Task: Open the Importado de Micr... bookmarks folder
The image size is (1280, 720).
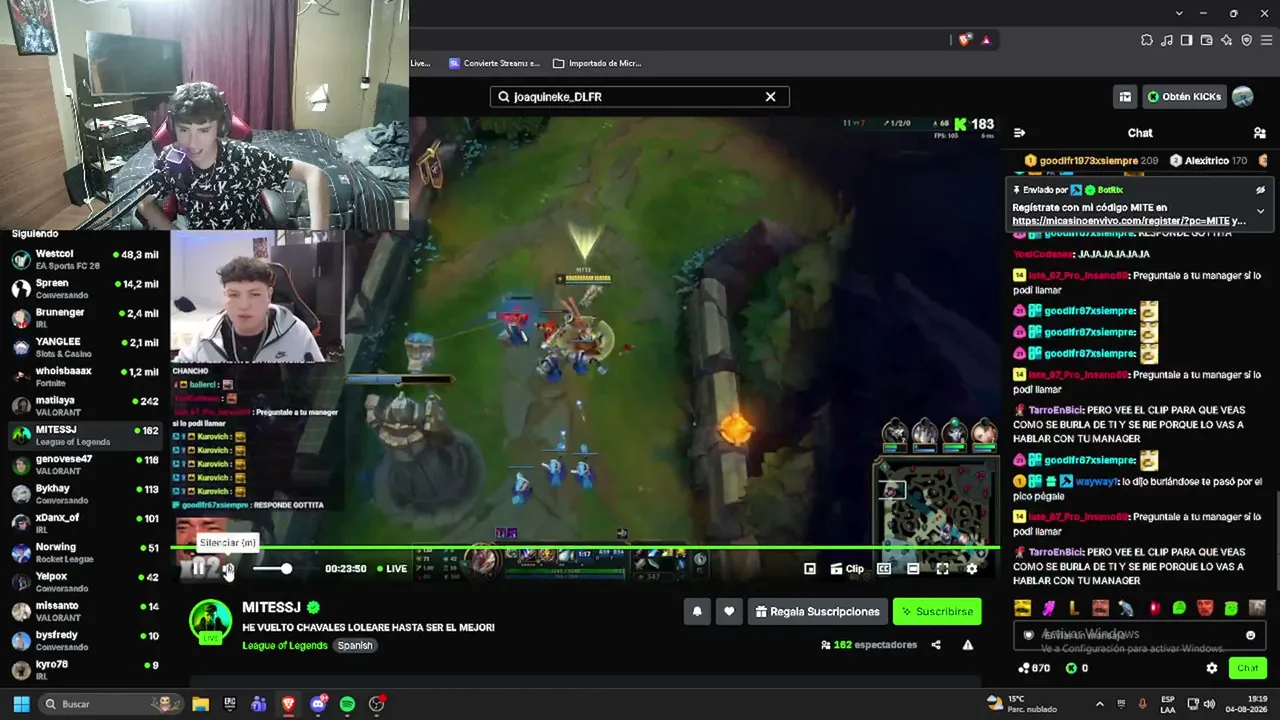Action: point(597,63)
